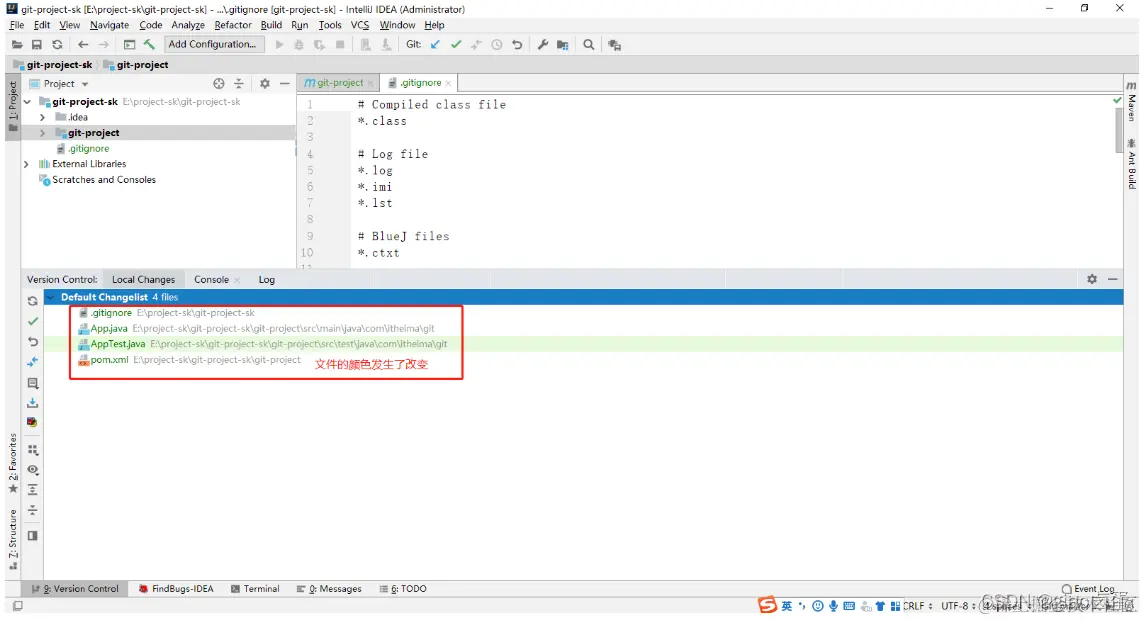Viewport: 1144px width, 621px height.
Task: Click Expand All icon in changes sidebar
Action: point(33,490)
